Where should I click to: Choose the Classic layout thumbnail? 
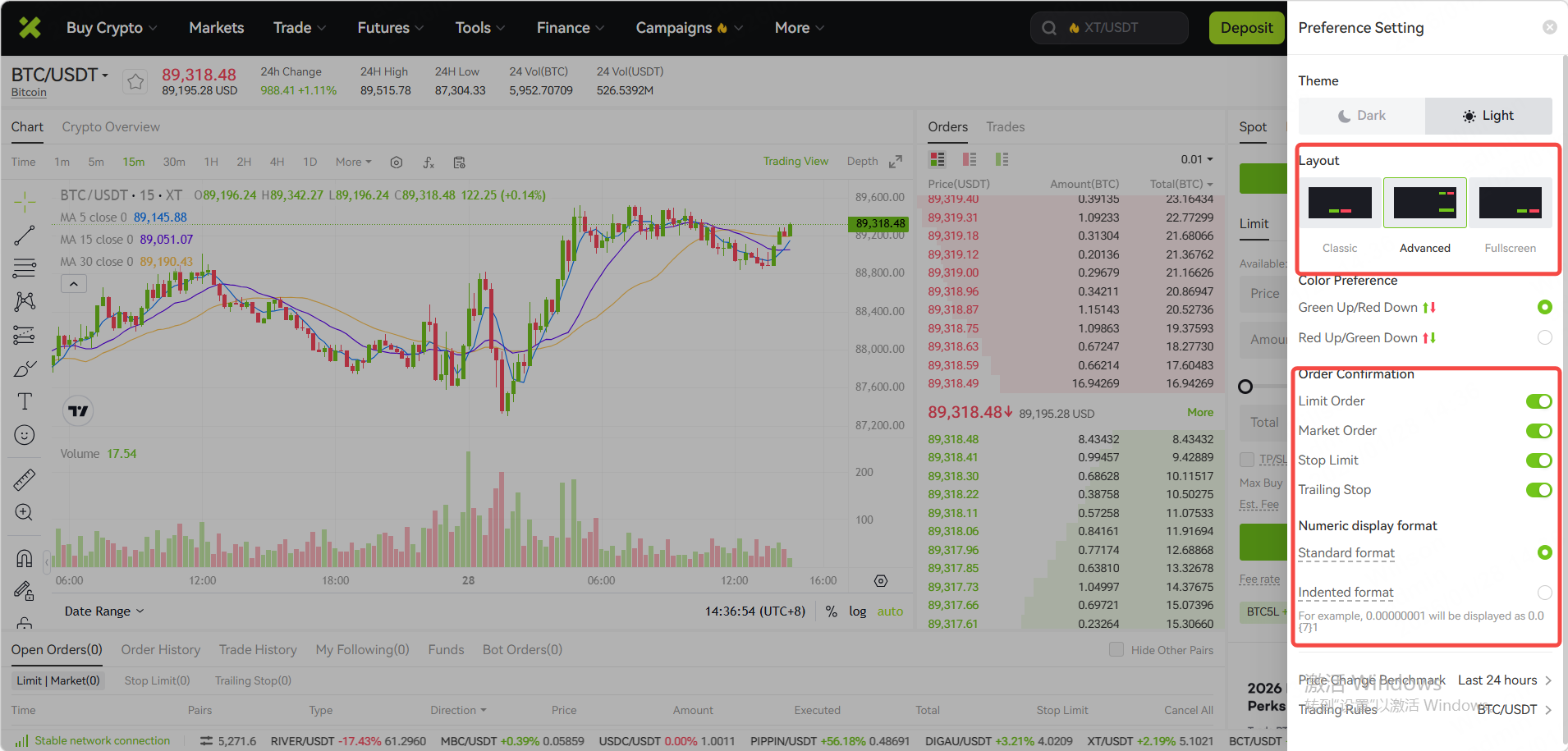tap(1340, 204)
